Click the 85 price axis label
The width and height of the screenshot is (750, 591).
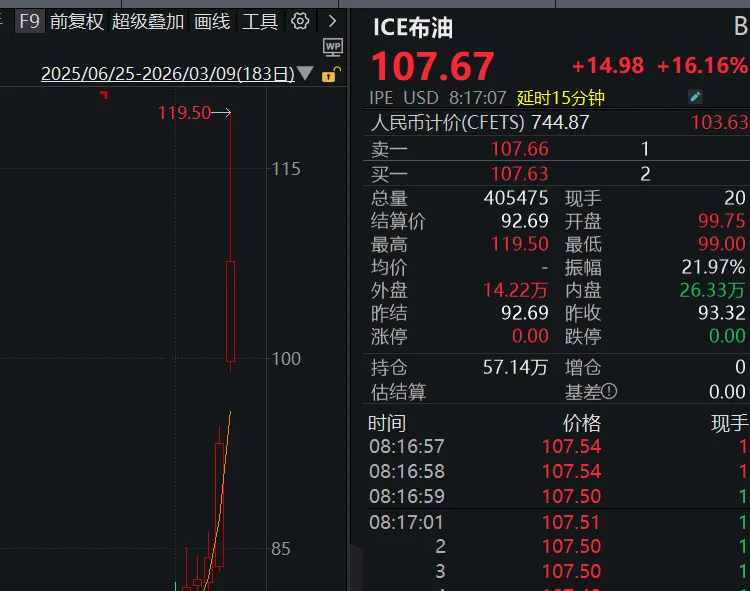281,548
